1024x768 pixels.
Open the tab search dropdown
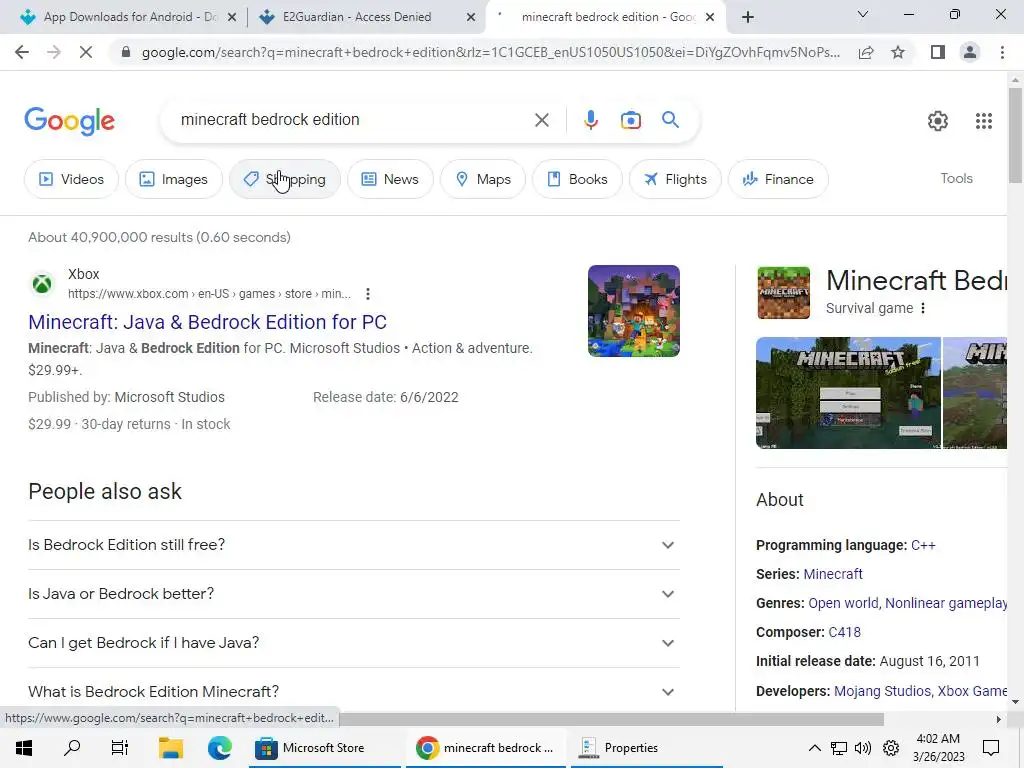(862, 14)
